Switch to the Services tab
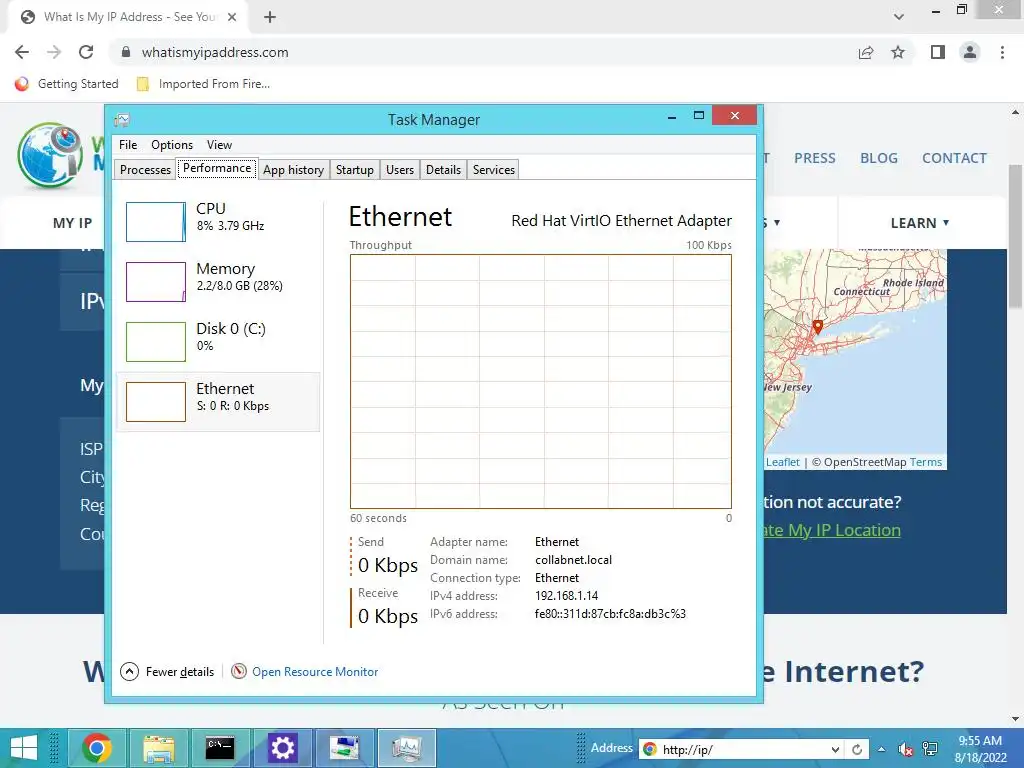This screenshot has height=768, width=1024. pyautogui.click(x=494, y=170)
